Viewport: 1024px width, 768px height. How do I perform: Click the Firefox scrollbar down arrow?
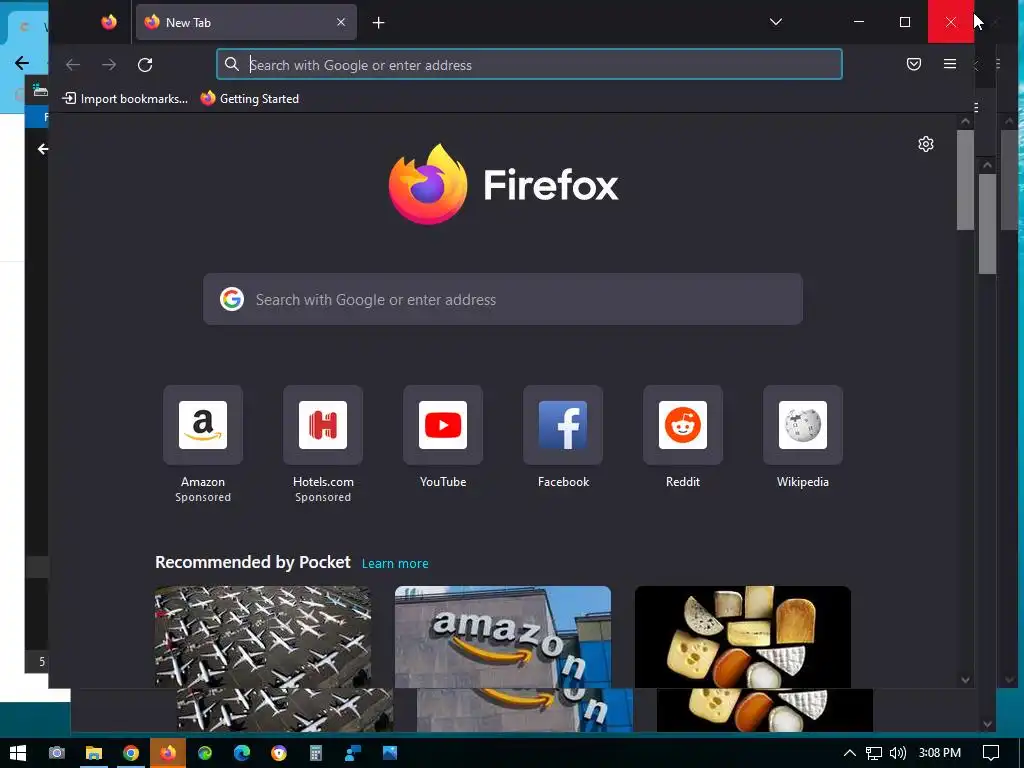click(x=965, y=680)
